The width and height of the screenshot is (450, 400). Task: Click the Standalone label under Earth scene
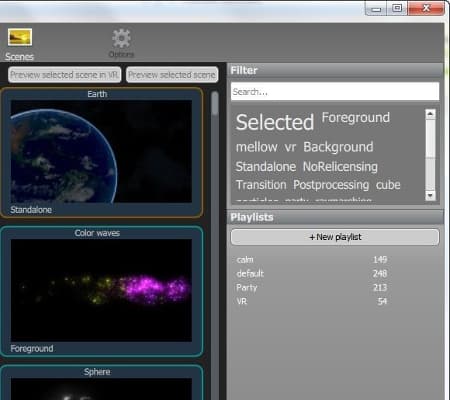coord(31,210)
